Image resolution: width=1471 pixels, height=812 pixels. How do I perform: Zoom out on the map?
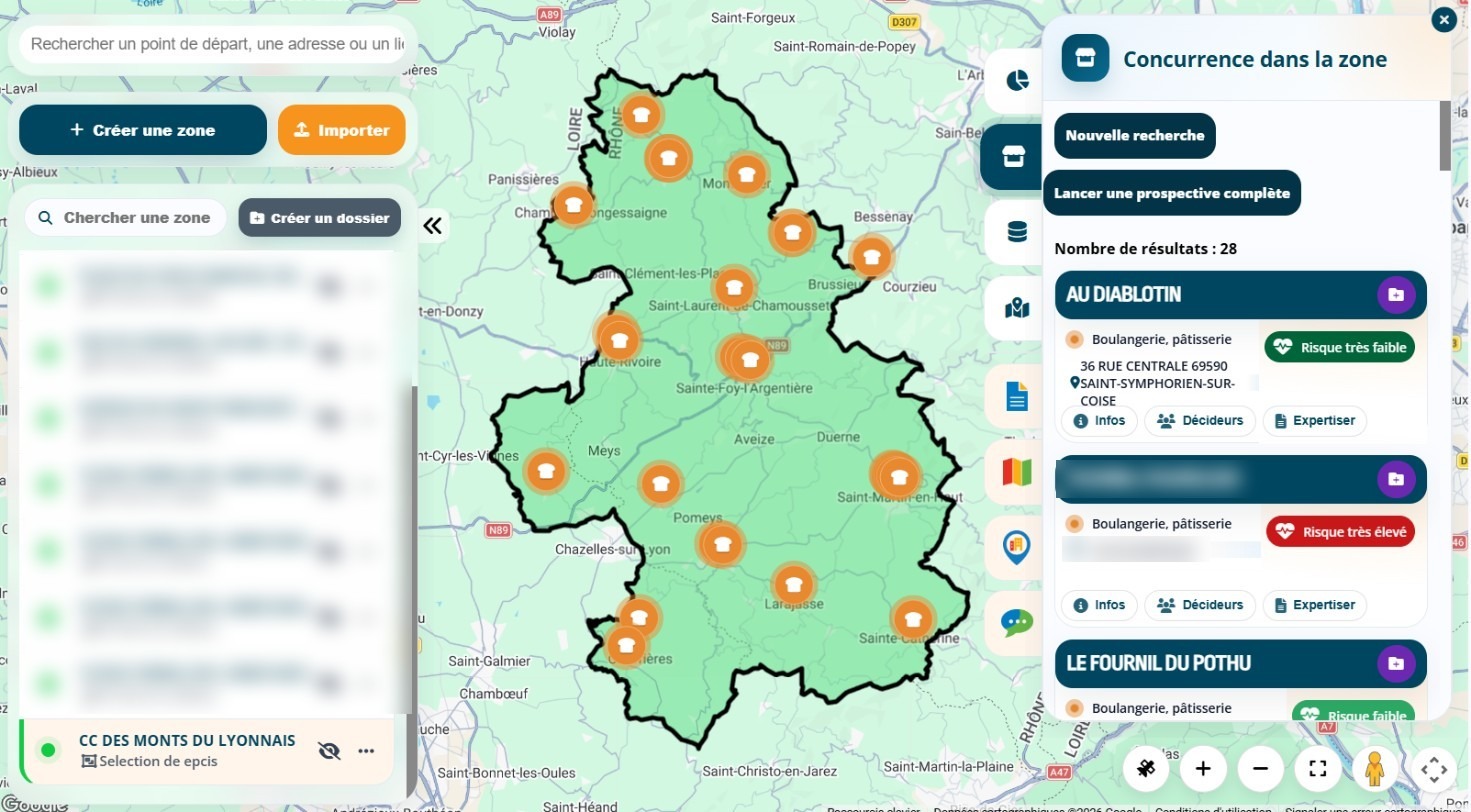(1261, 768)
